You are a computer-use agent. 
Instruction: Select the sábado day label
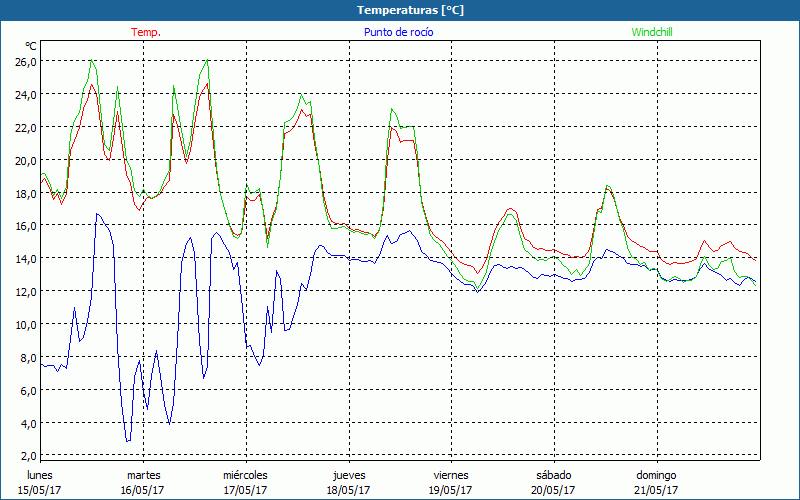553,475
